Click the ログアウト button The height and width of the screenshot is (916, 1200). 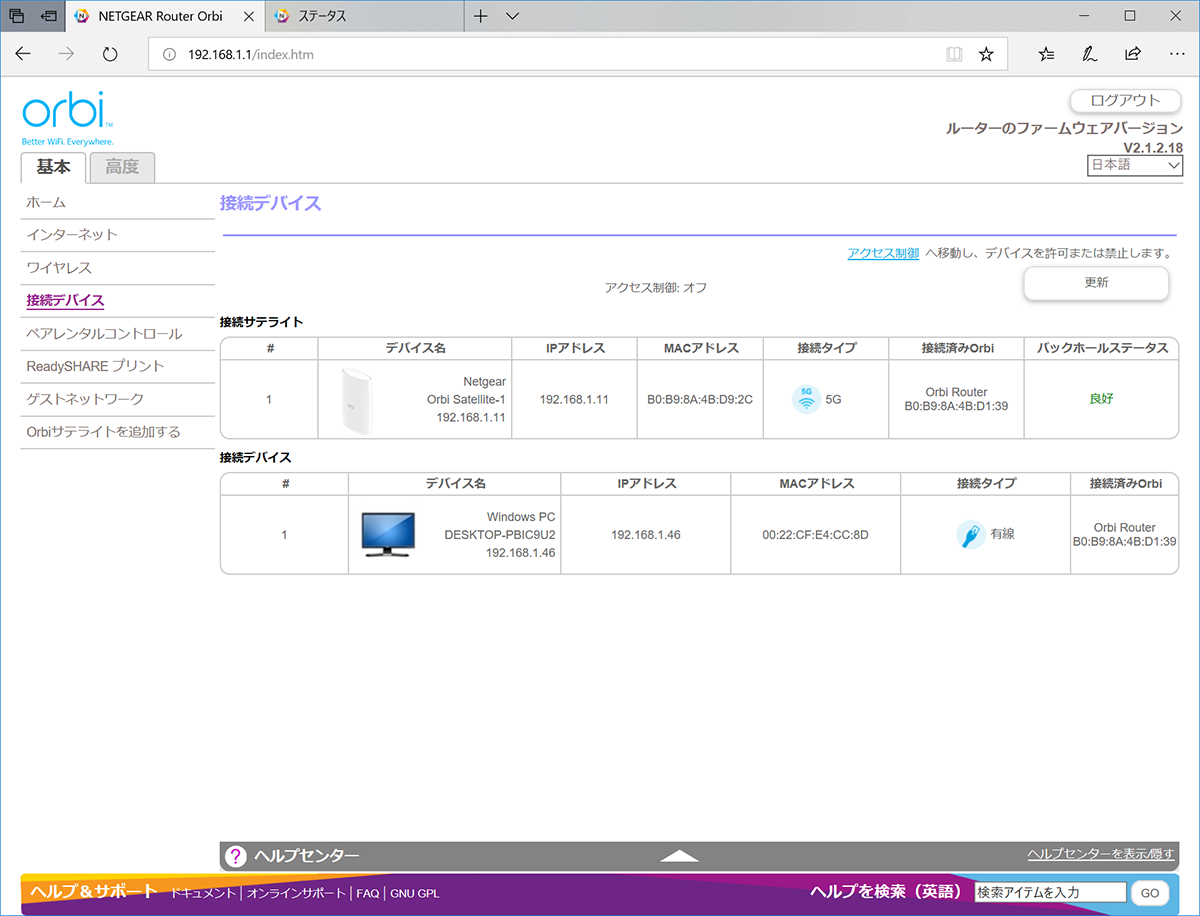point(1125,101)
